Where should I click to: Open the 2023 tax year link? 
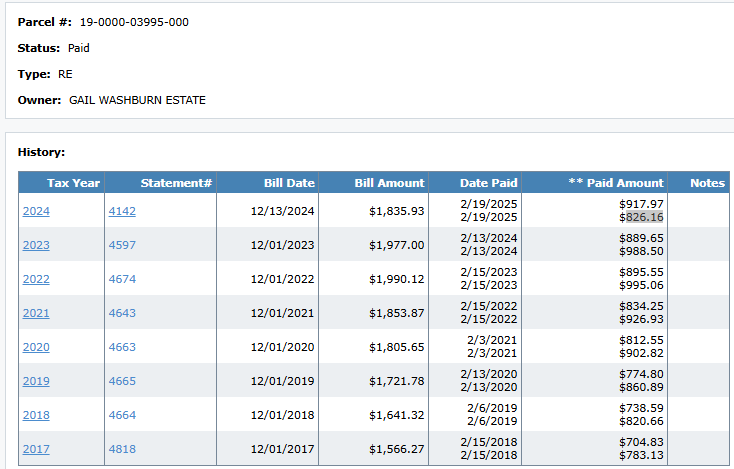click(x=36, y=245)
